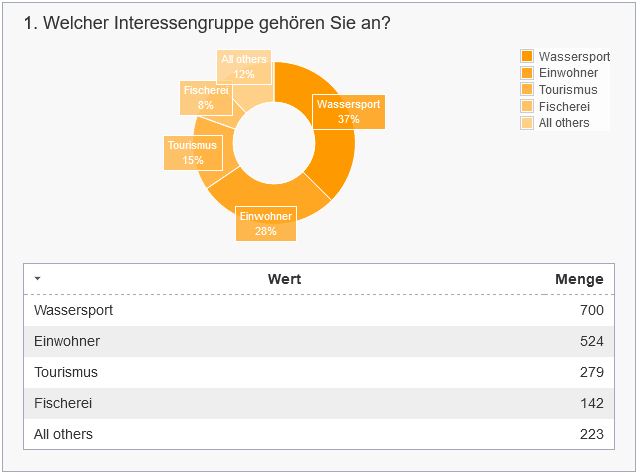Select the Einwohner 28% chart label
This screenshot has height=474, width=639.
coord(266,224)
